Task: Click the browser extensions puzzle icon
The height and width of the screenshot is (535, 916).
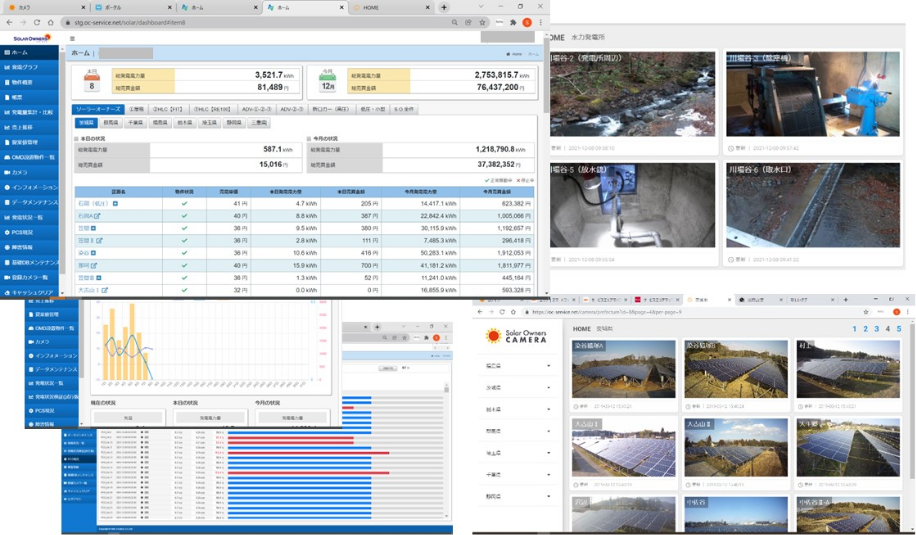Action: pyautogui.click(x=513, y=22)
